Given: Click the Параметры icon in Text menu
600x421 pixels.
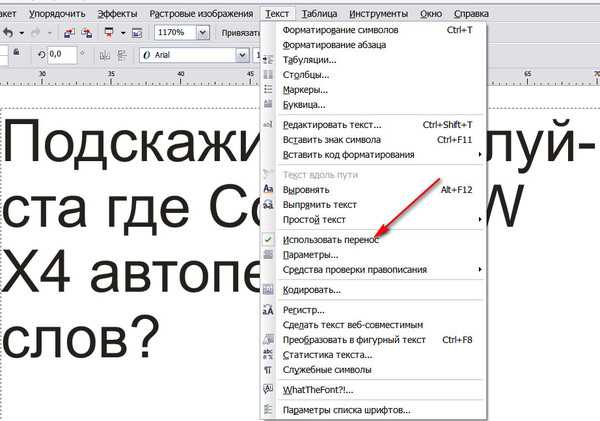Looking at the screenshot, I should pos(268,255).
